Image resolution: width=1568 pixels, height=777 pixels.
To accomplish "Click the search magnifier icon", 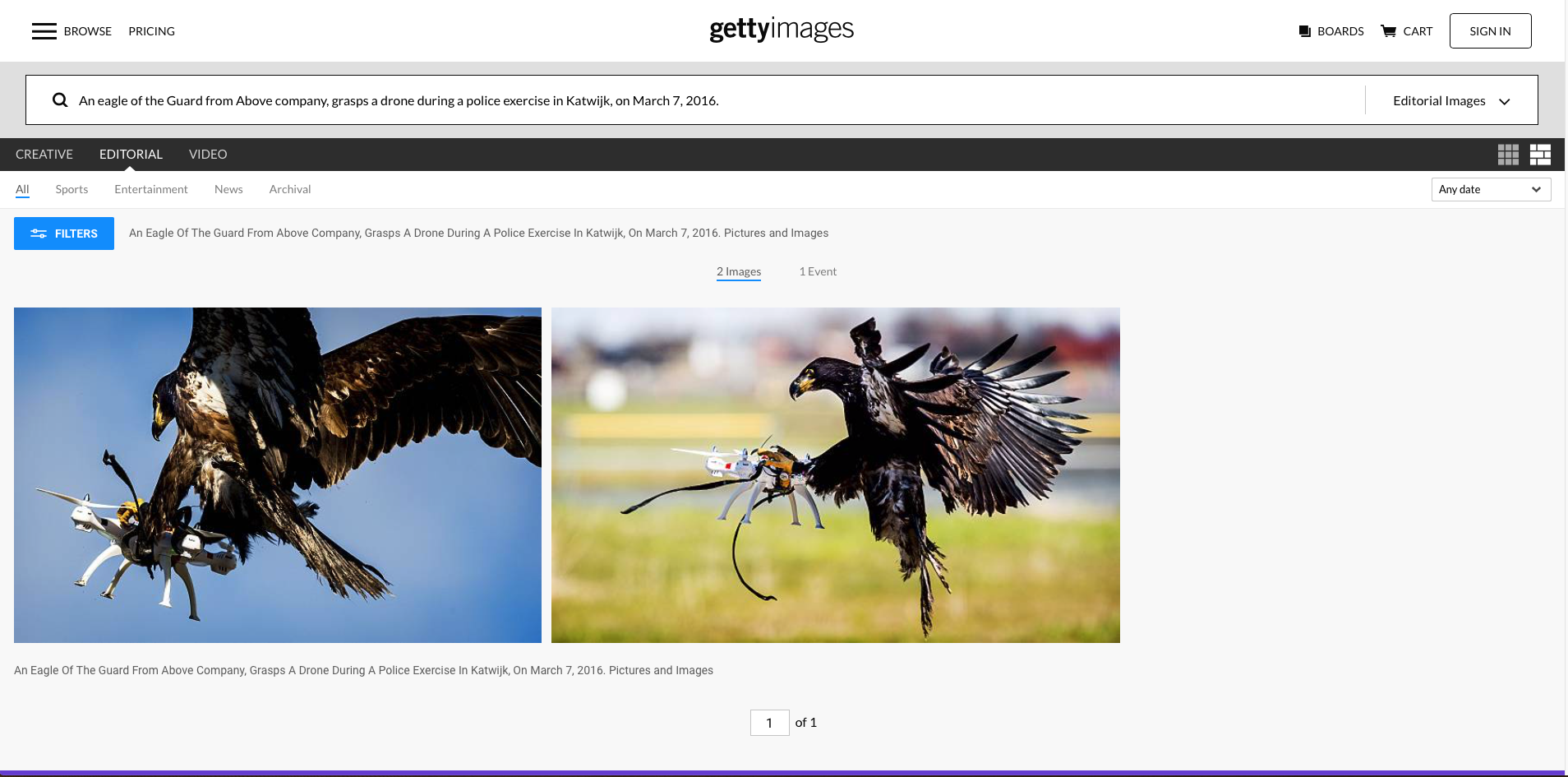I will tap(60, 100).
